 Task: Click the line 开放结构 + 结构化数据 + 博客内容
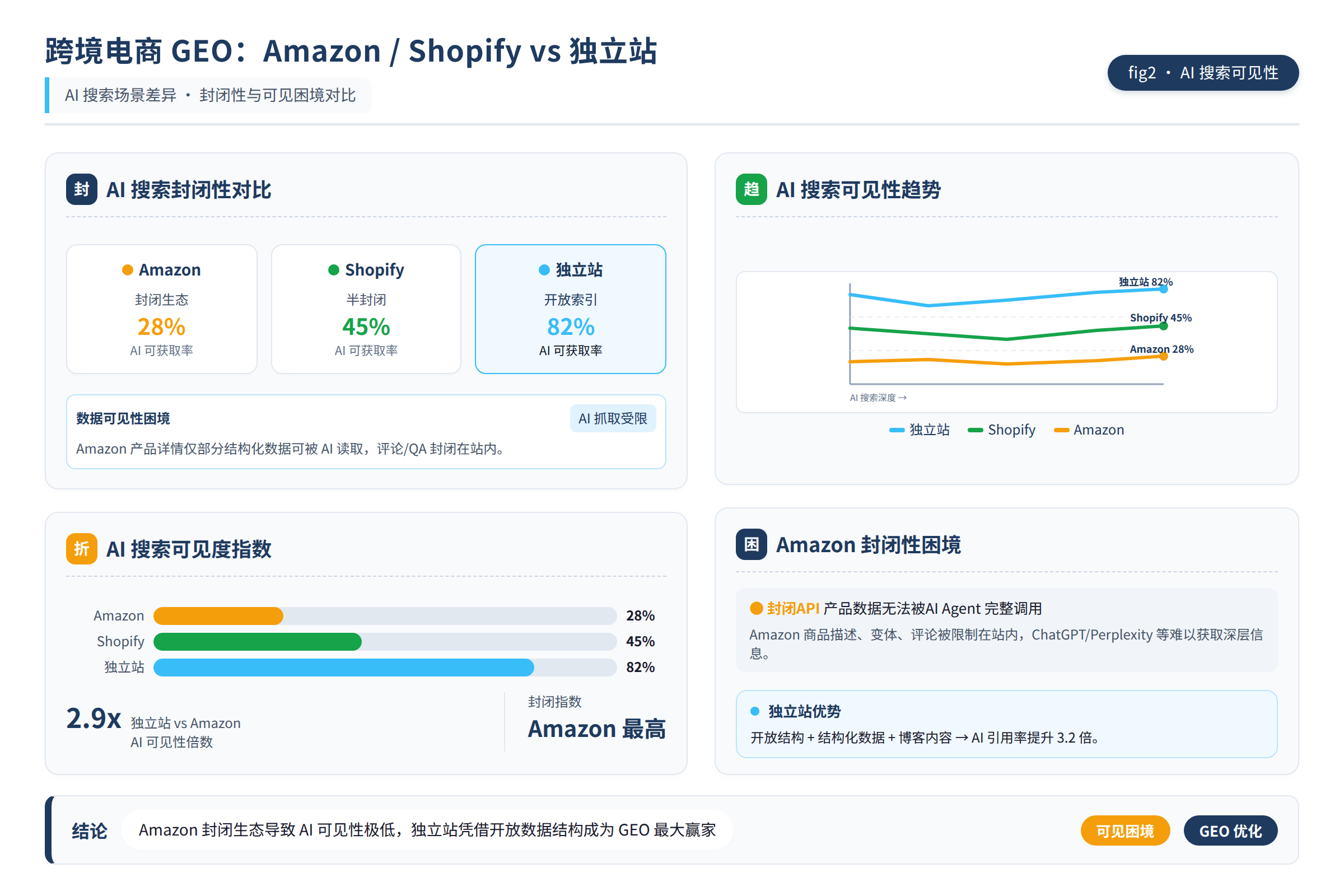(x=925, y=737)
